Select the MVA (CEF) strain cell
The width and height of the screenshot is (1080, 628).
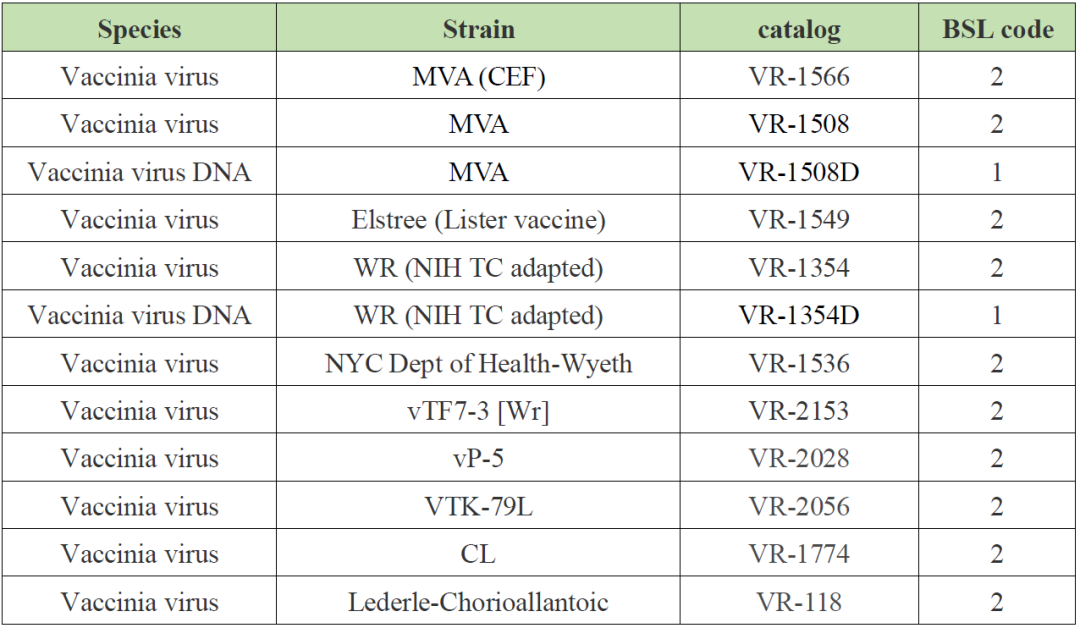click(x=478, y=77)
